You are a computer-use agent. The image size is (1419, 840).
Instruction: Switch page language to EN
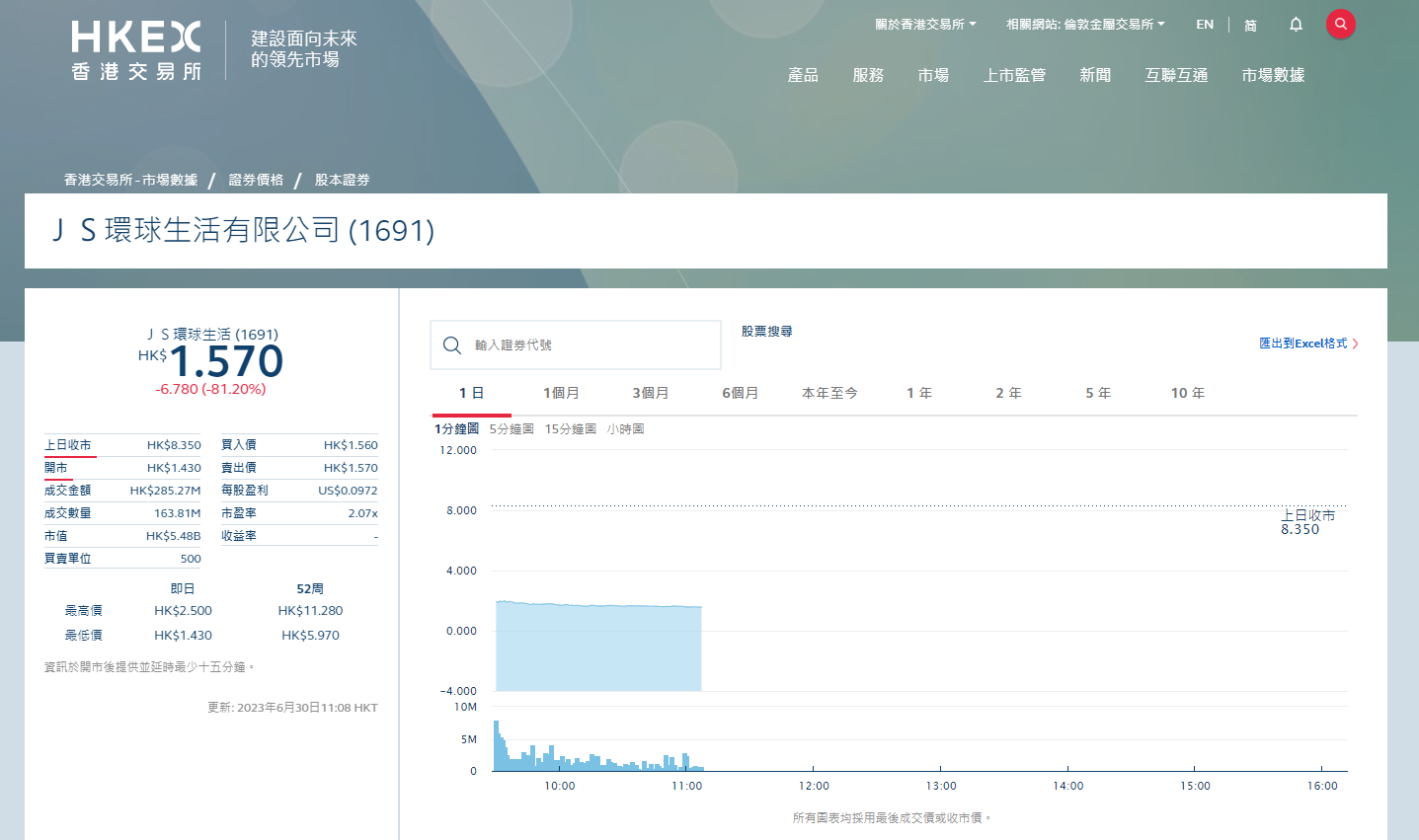pos(1204,24)
